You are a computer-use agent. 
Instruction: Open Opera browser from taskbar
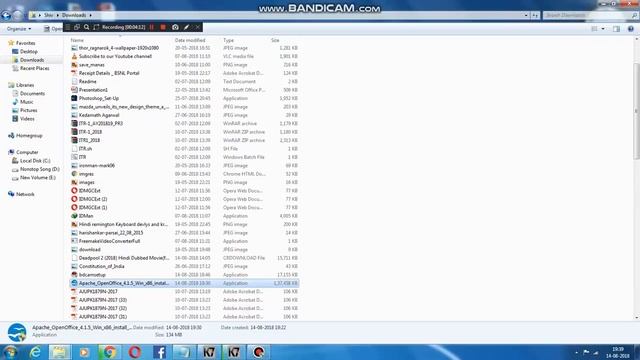tap(135, 352)
